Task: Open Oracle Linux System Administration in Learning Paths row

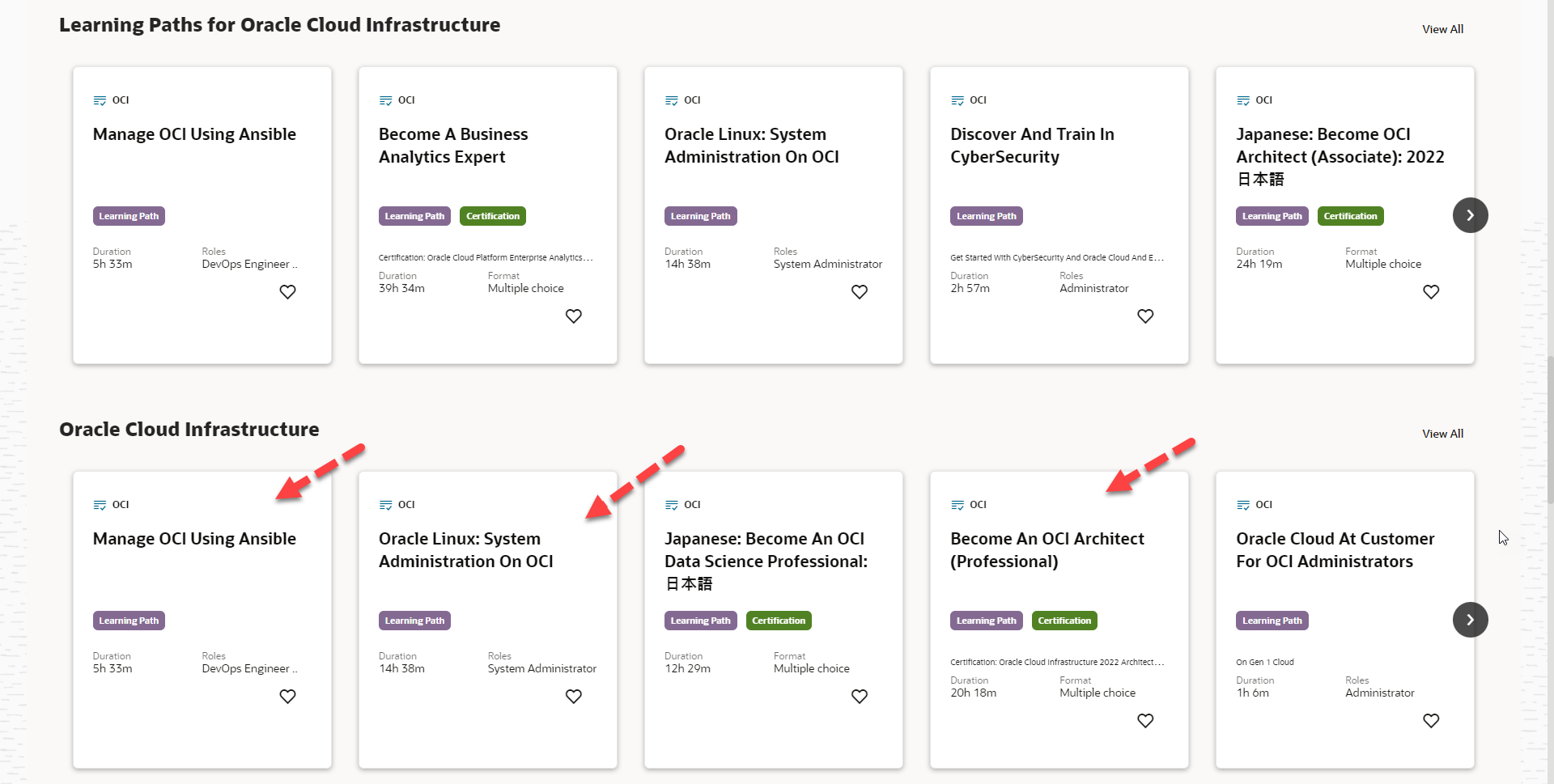Action: point(751,146)
